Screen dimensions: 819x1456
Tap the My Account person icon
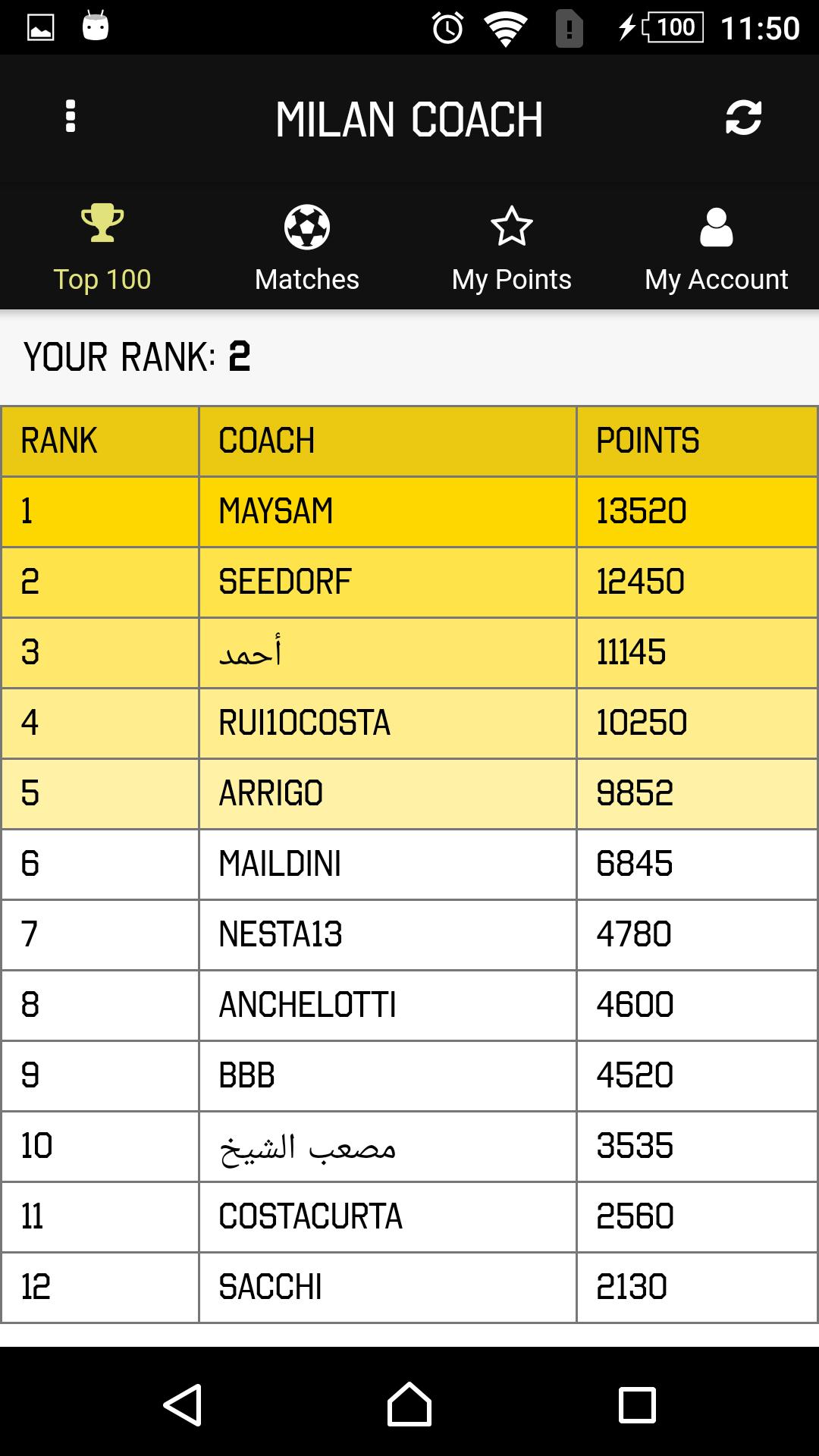coord(717,227)
